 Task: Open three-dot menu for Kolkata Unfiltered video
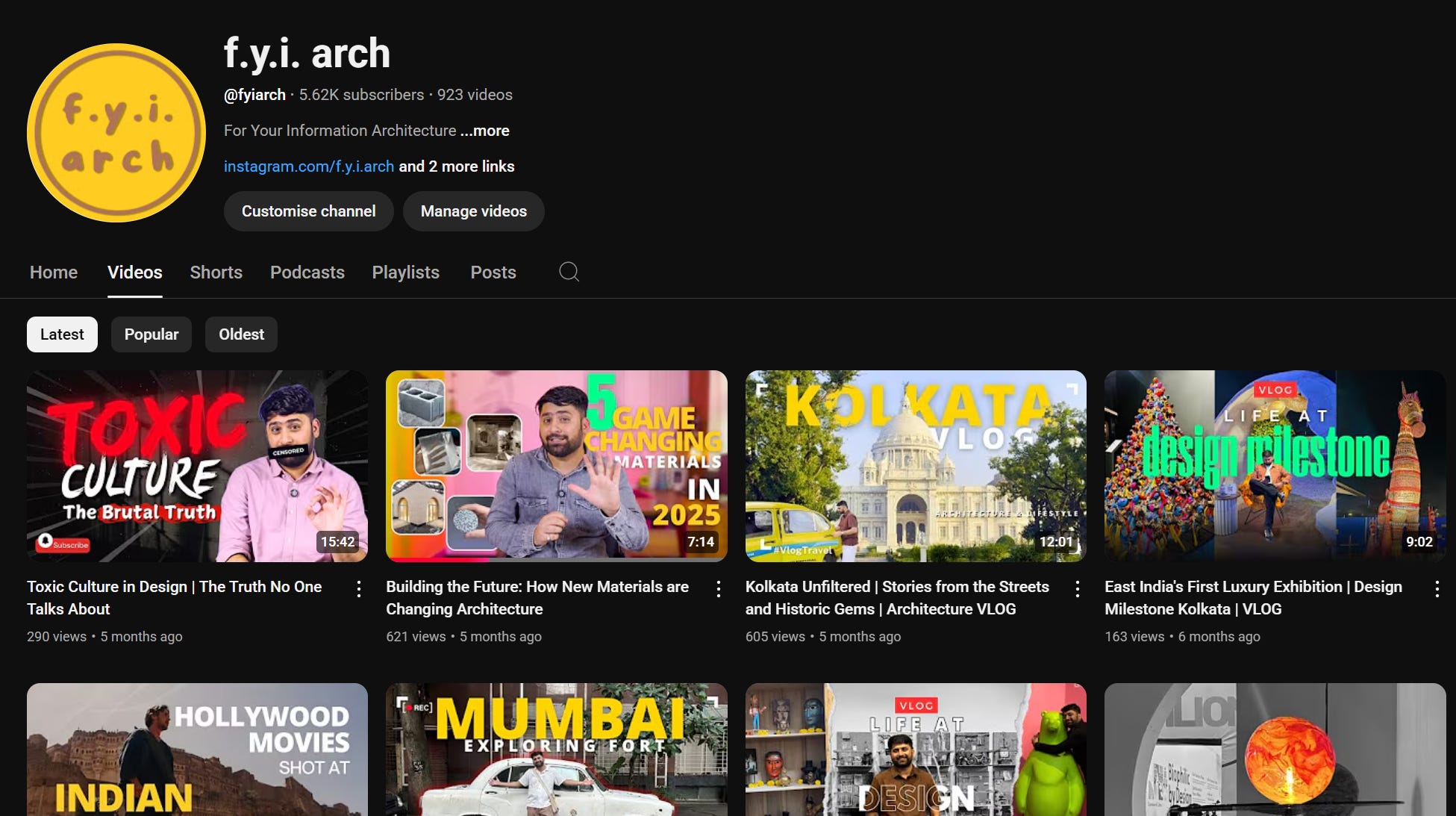coord(1077,589)
